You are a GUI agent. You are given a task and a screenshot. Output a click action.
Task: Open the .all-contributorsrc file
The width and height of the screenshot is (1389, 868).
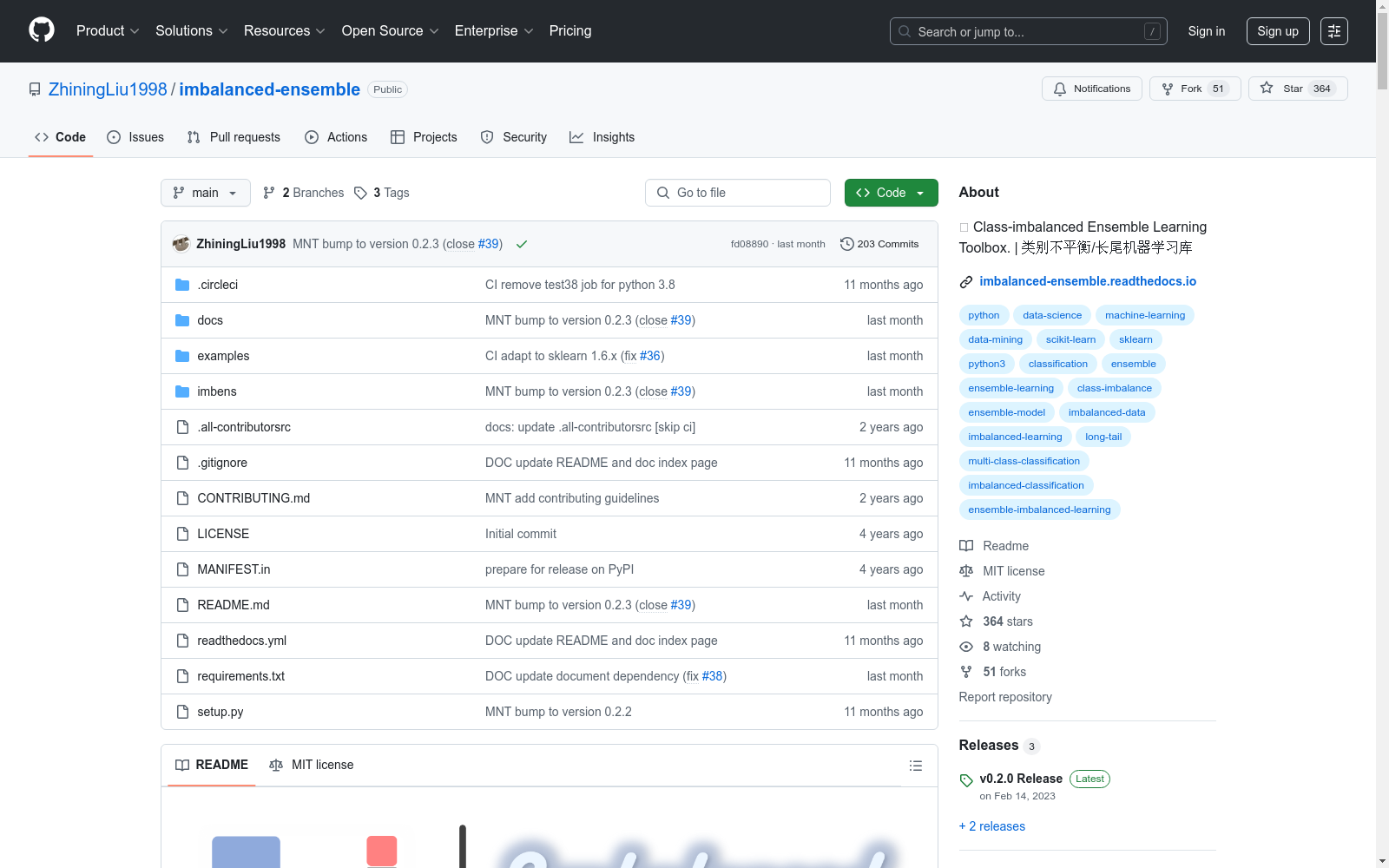244,427
